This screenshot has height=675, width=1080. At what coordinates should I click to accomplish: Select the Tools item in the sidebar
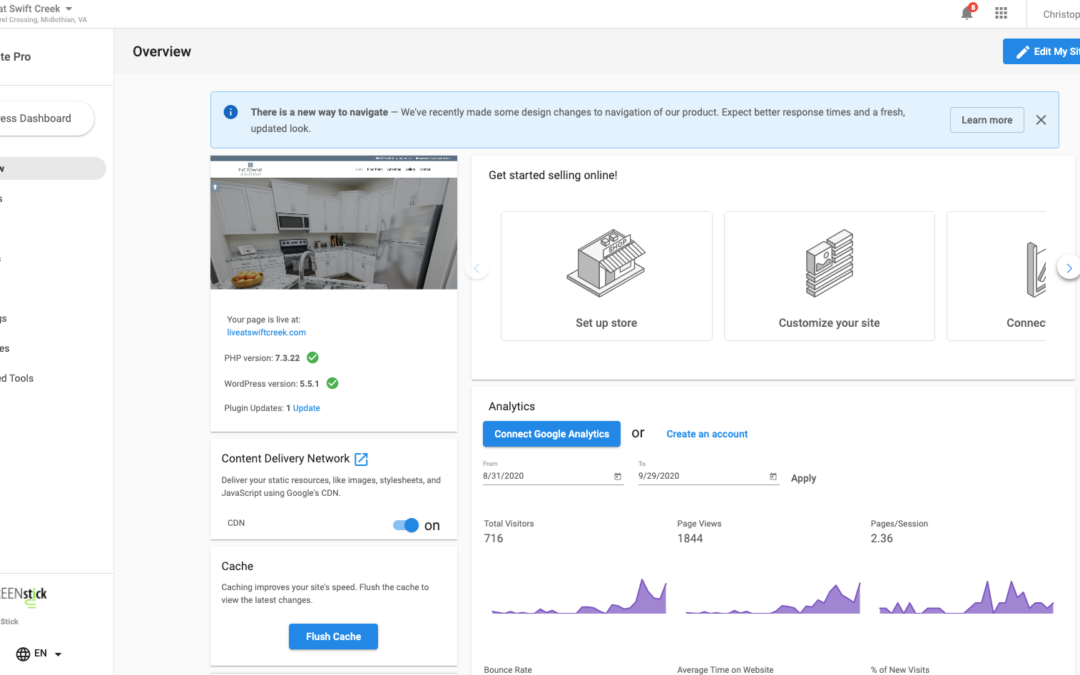coord(18,378)
